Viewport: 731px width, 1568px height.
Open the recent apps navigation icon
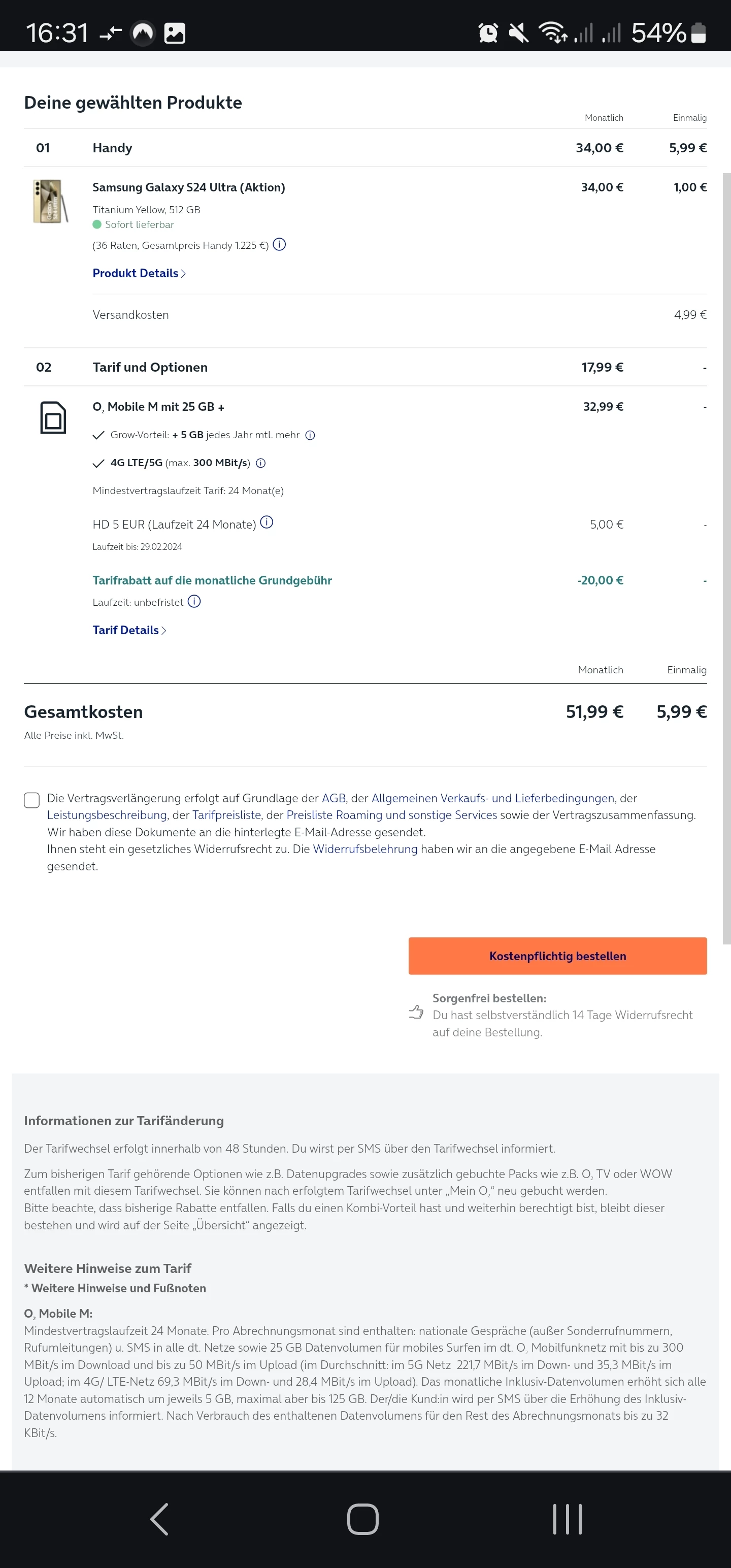[x=567, y=1519]
